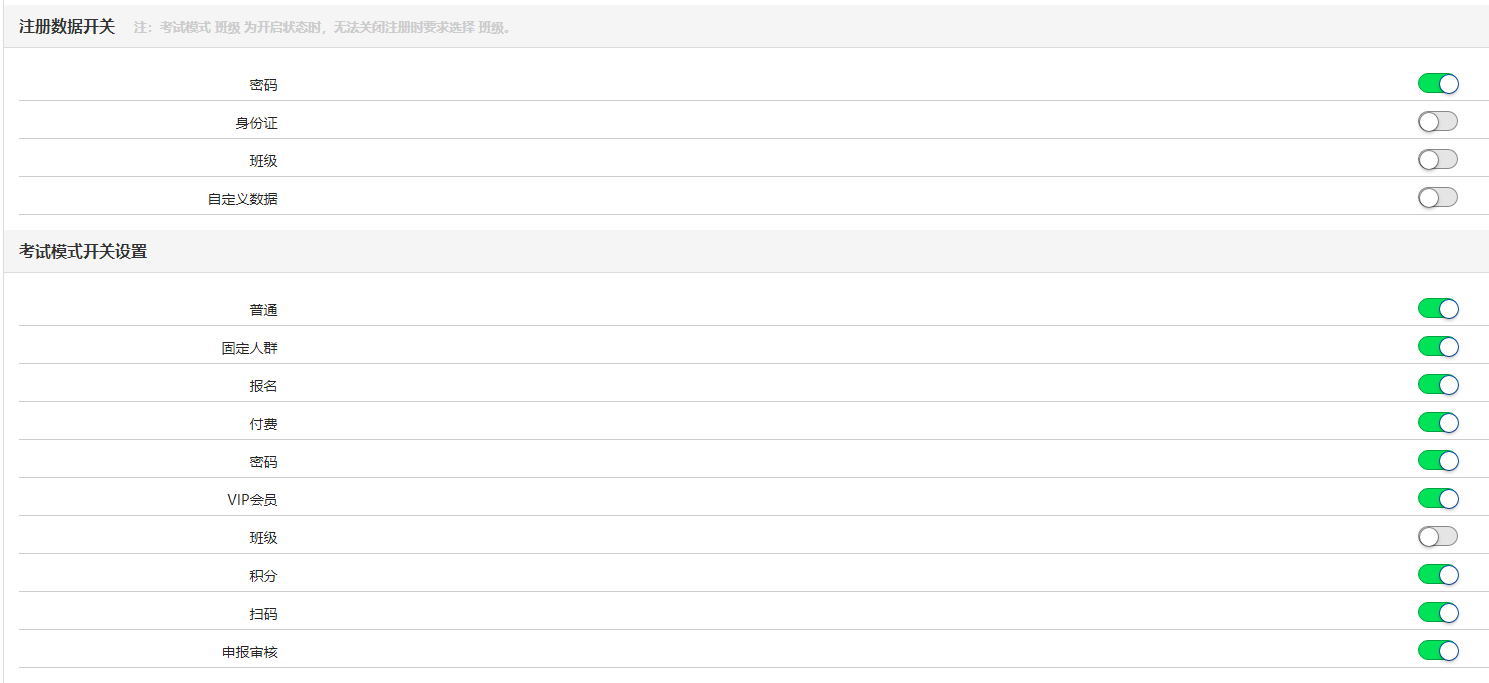Turn off the 申报审核 switch
1489x683 pixels.
point(1438,651)
